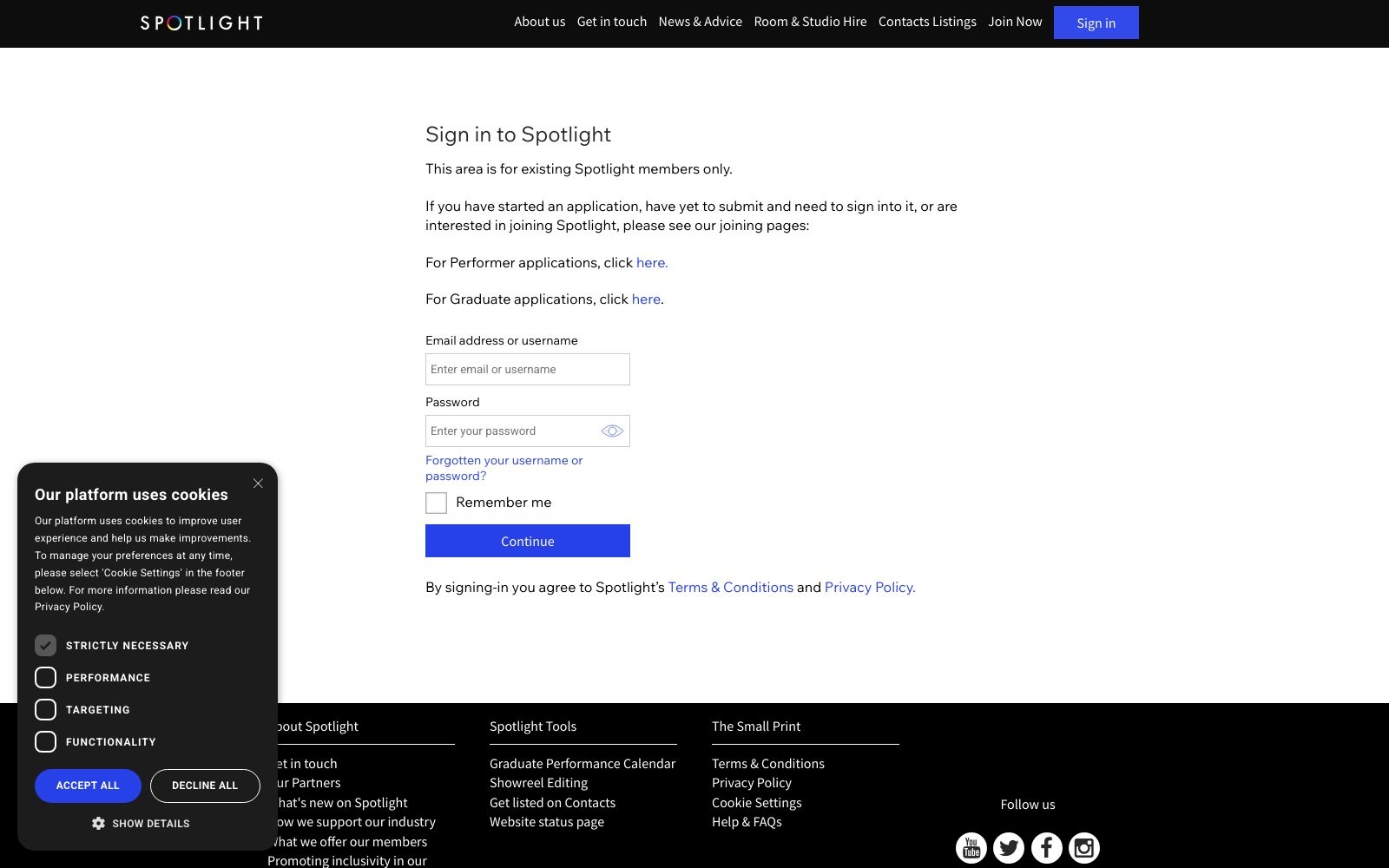Open What we offer our members link
The image size is (1389, 868).
pos(352,842)
